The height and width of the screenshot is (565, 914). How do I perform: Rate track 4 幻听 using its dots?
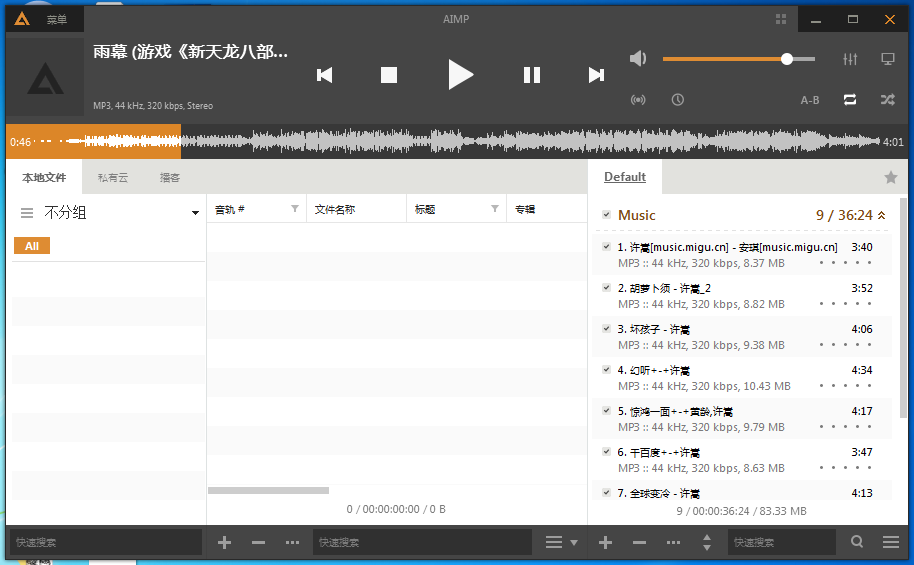point(845,386)
